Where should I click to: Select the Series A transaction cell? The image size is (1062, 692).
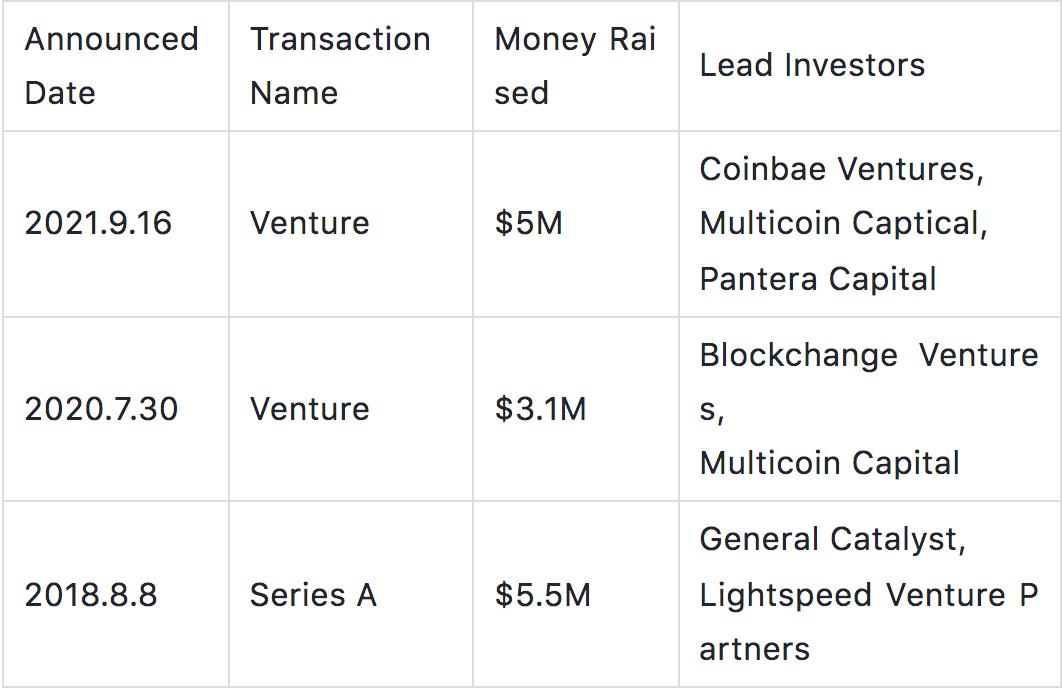pos(313,595)
